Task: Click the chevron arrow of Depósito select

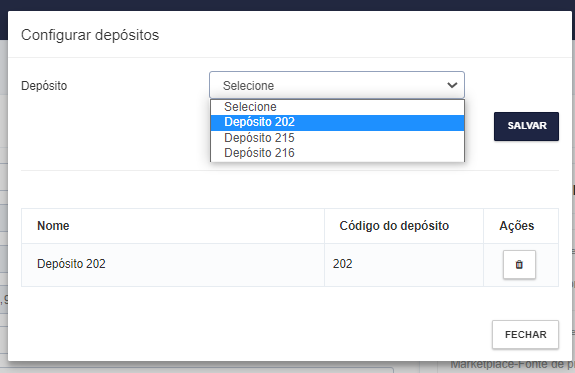Action: [452, 85]
